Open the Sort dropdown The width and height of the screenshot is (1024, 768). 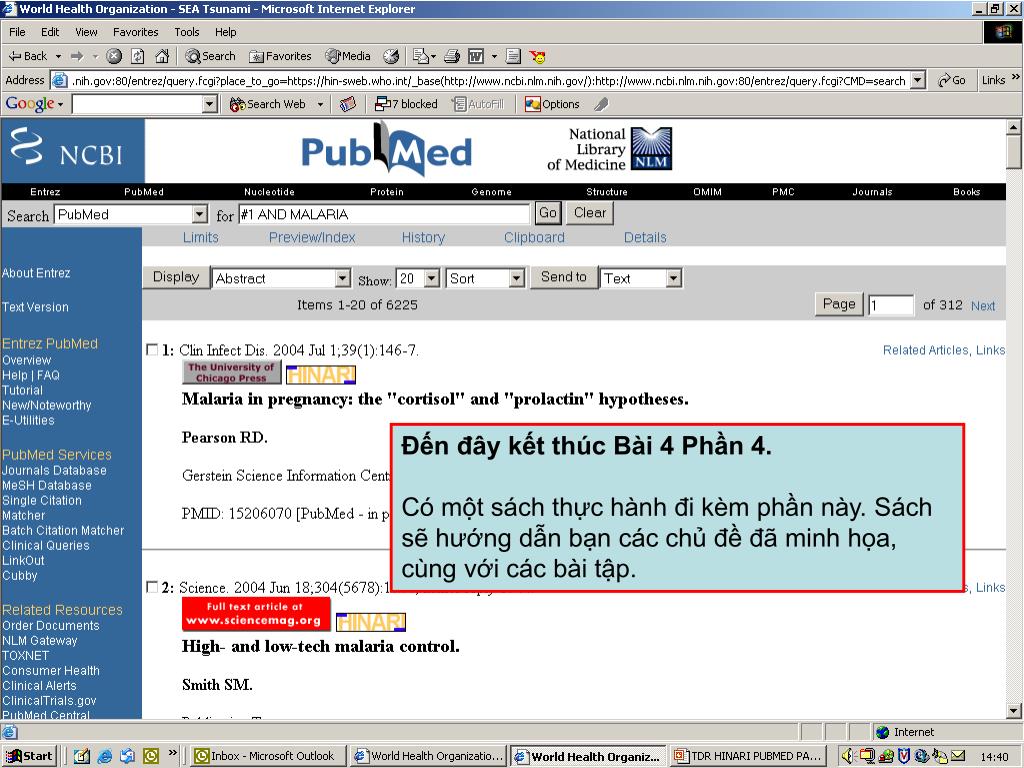point(517,278)
